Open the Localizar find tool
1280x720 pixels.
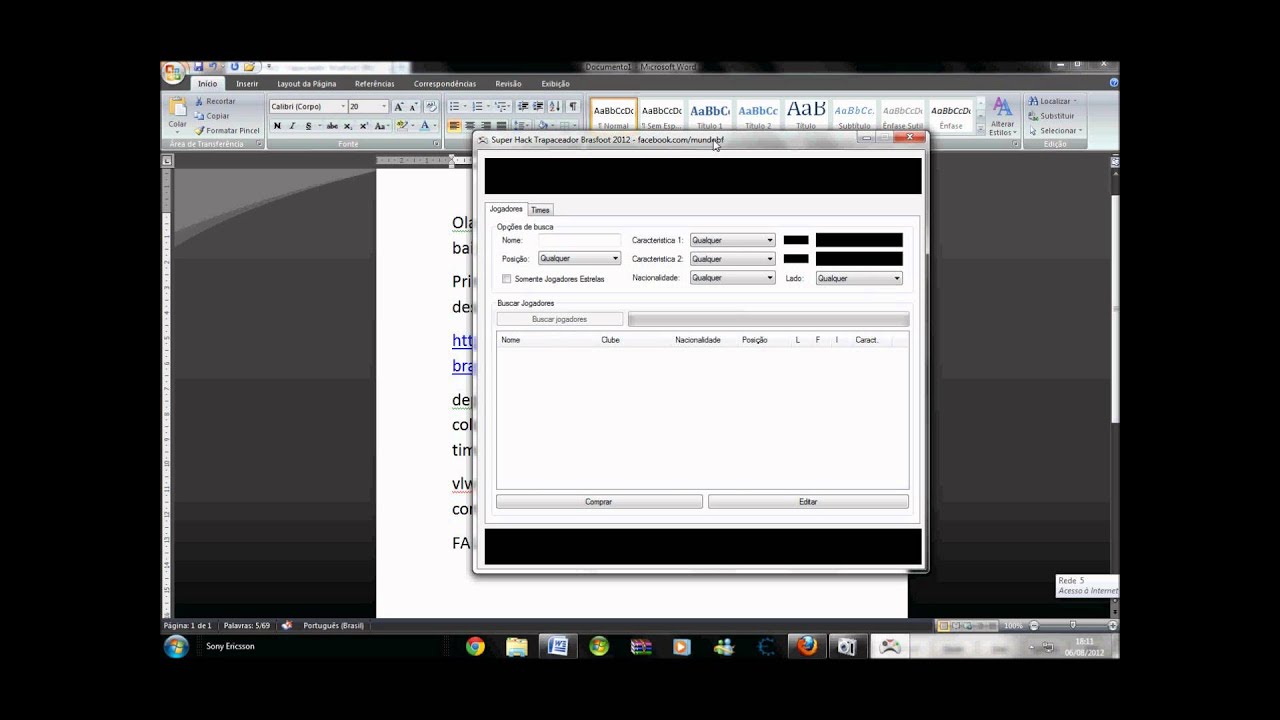pyautogui.click(x=1051, y=101)
